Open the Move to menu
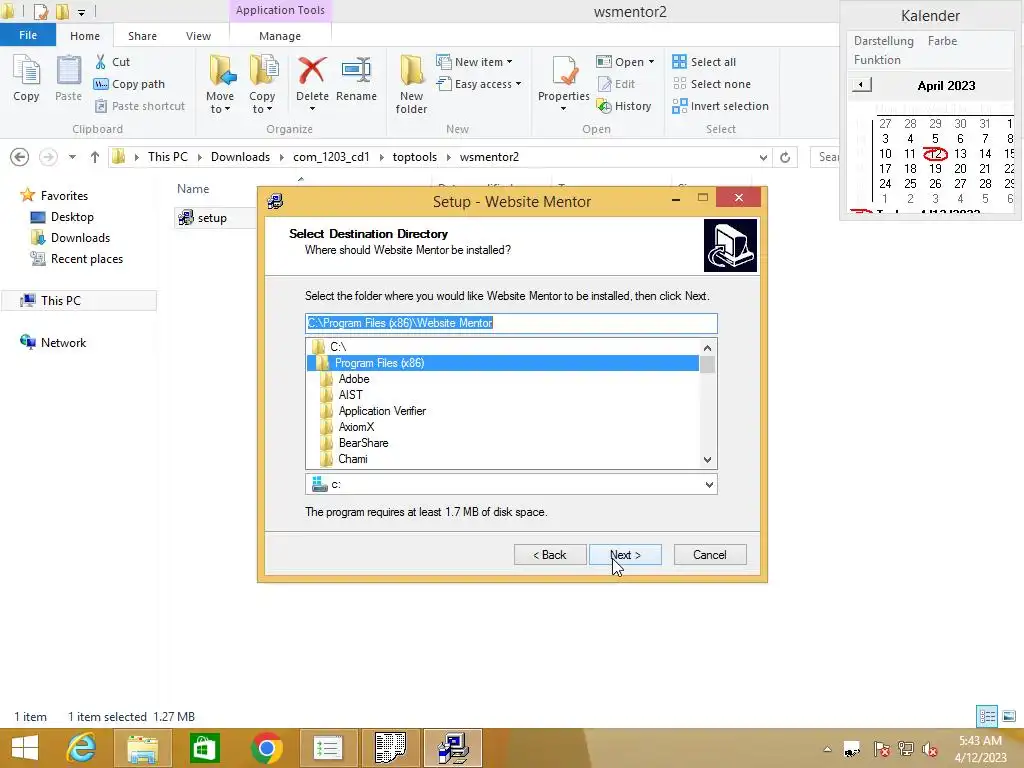The height and width of the screenshot is (768, 1024). point(220,84)
